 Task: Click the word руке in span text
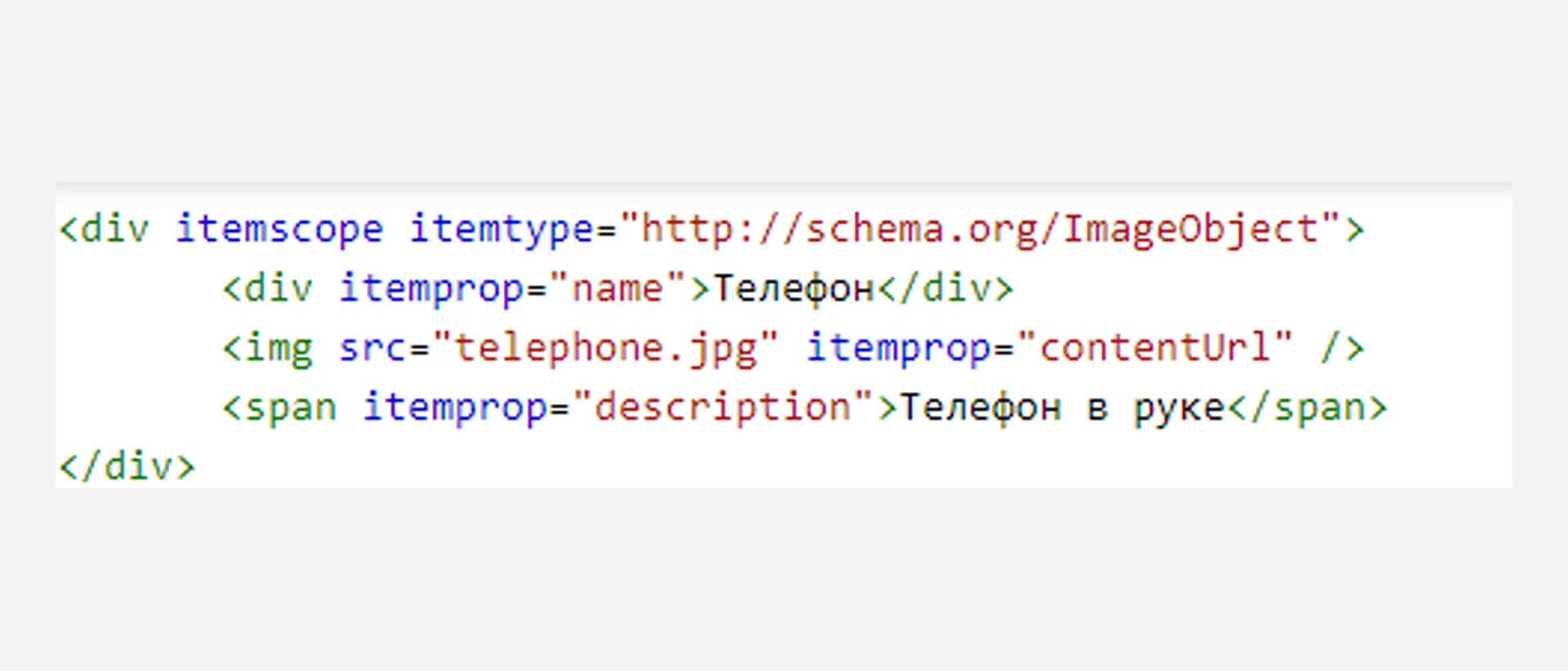tap(1178, 408)
